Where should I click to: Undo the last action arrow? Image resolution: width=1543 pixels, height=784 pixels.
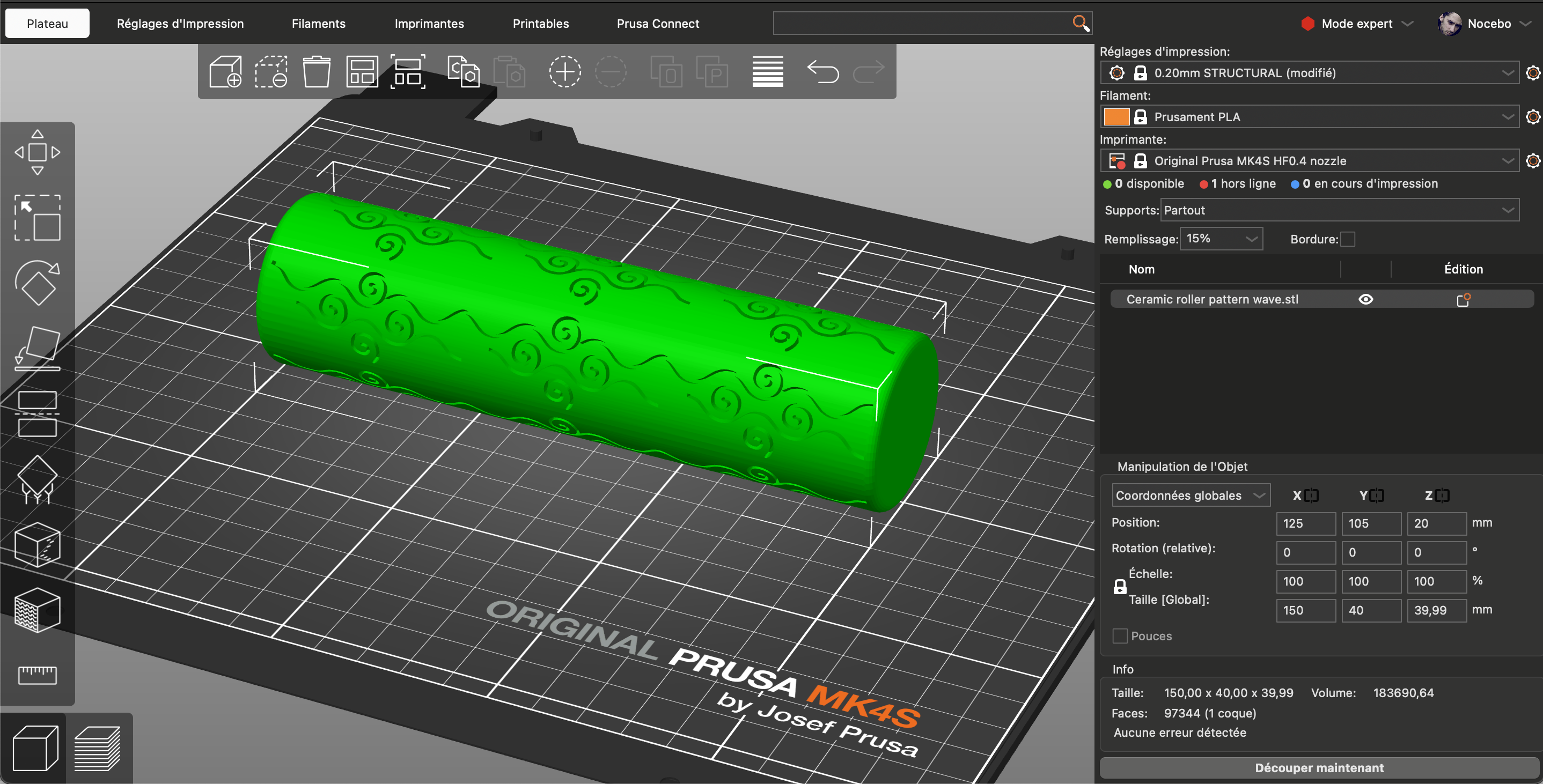click(x=823, y=72)
